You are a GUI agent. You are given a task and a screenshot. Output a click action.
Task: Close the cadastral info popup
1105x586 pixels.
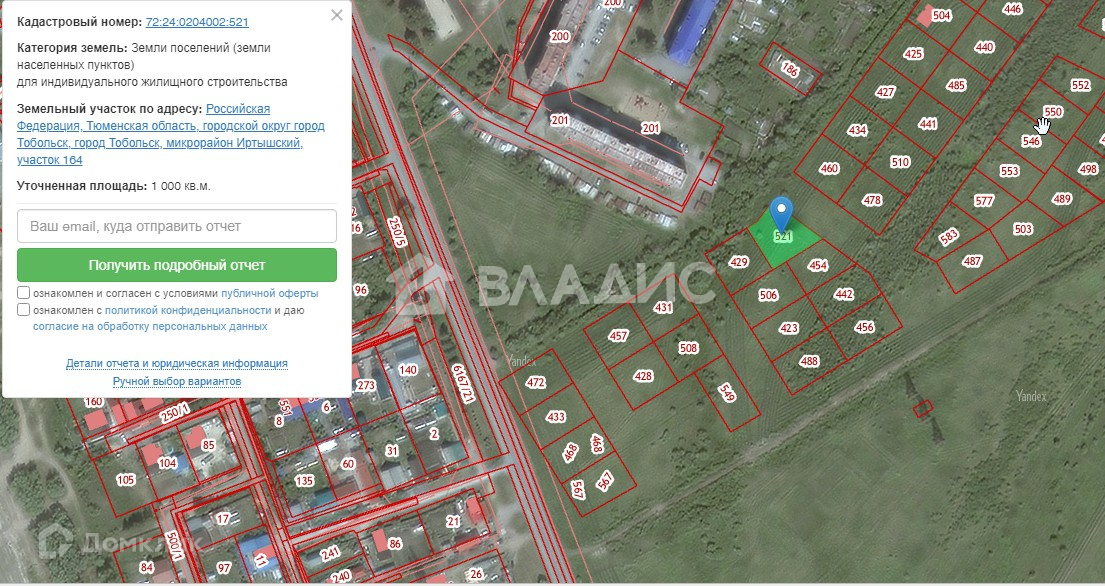[x=337, y=15]
